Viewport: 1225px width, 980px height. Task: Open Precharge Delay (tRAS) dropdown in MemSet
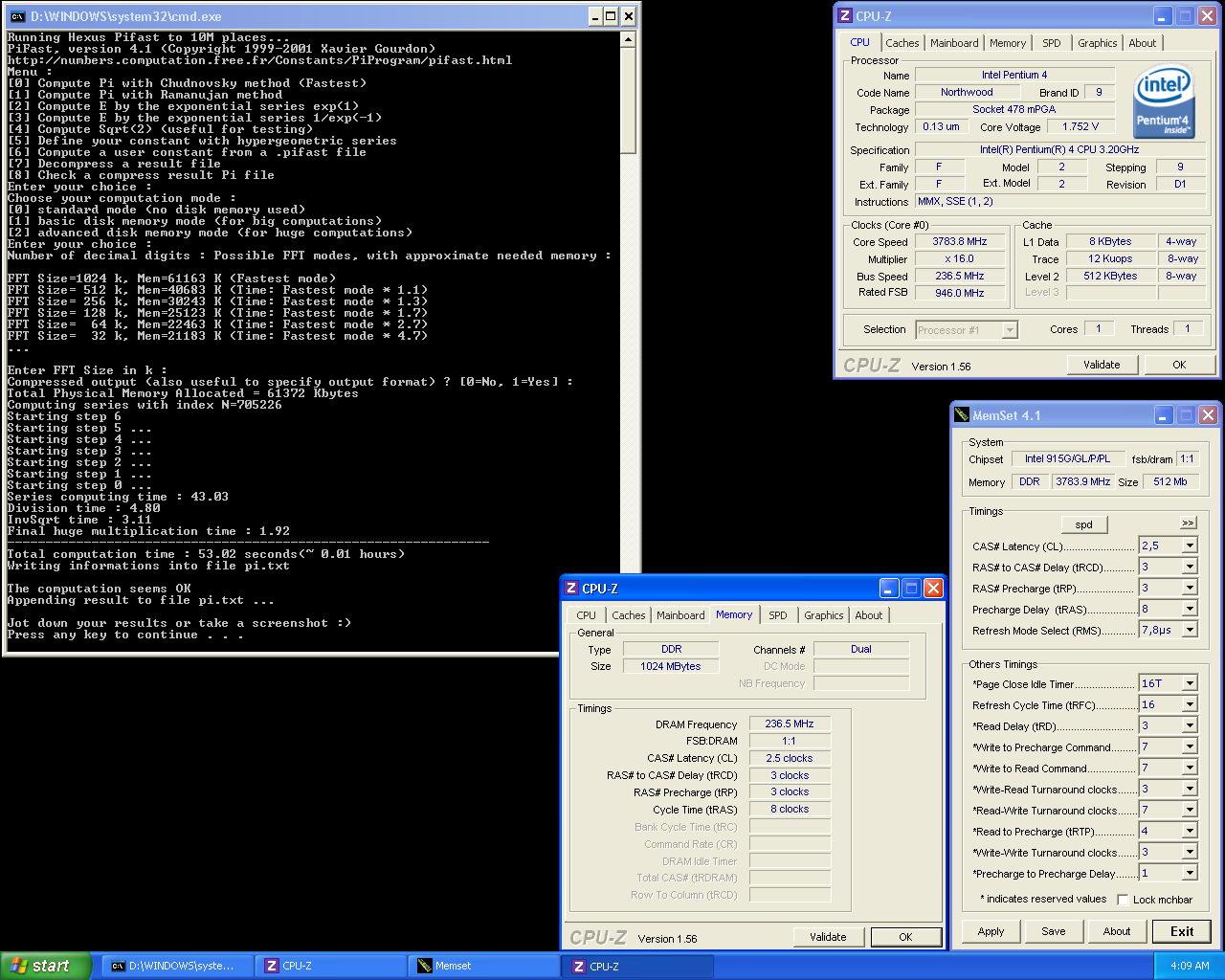(1190, 609)
